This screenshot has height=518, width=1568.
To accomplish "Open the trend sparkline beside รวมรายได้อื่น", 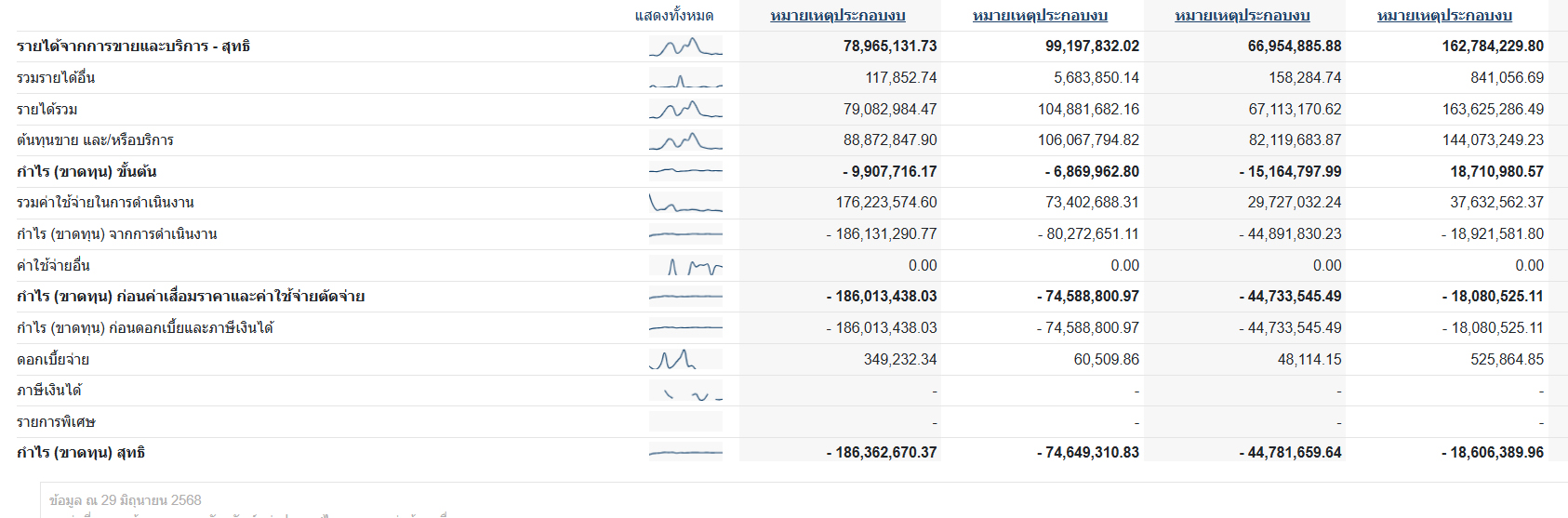I will (685, 78).
